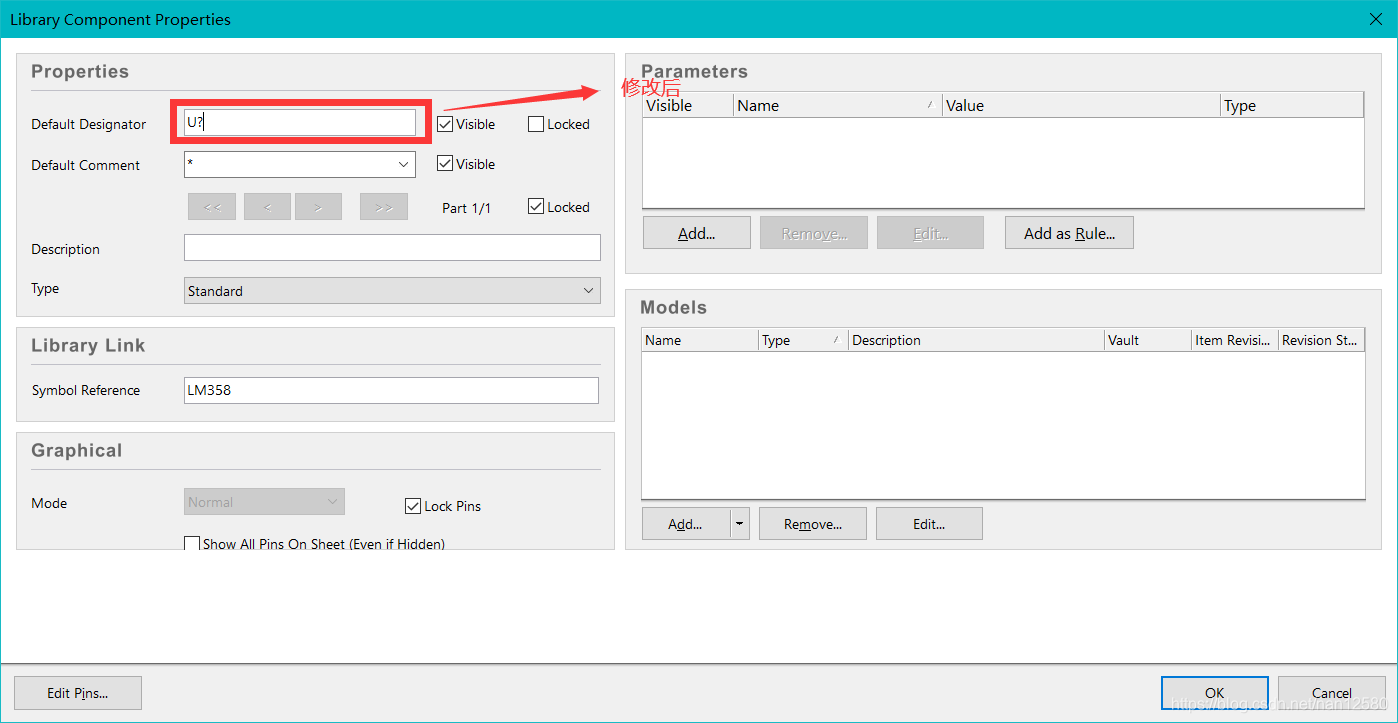
Task: Click Remove... button under Parameters
Action: [814, 233]
